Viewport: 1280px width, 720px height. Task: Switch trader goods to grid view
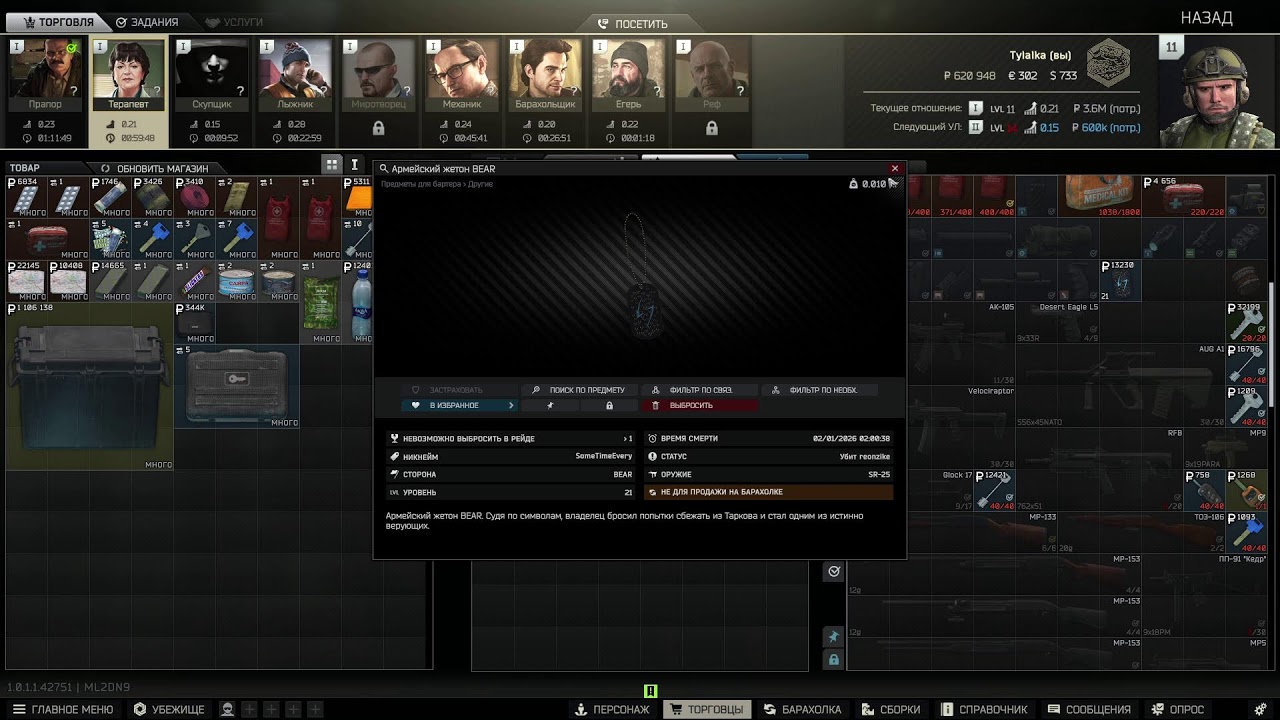[331, 165]
